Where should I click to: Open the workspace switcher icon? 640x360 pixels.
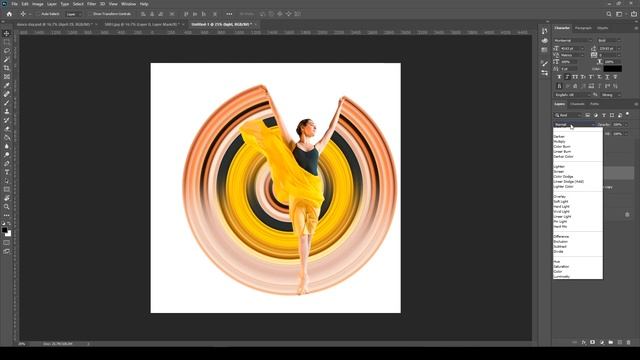coord(619,14)
